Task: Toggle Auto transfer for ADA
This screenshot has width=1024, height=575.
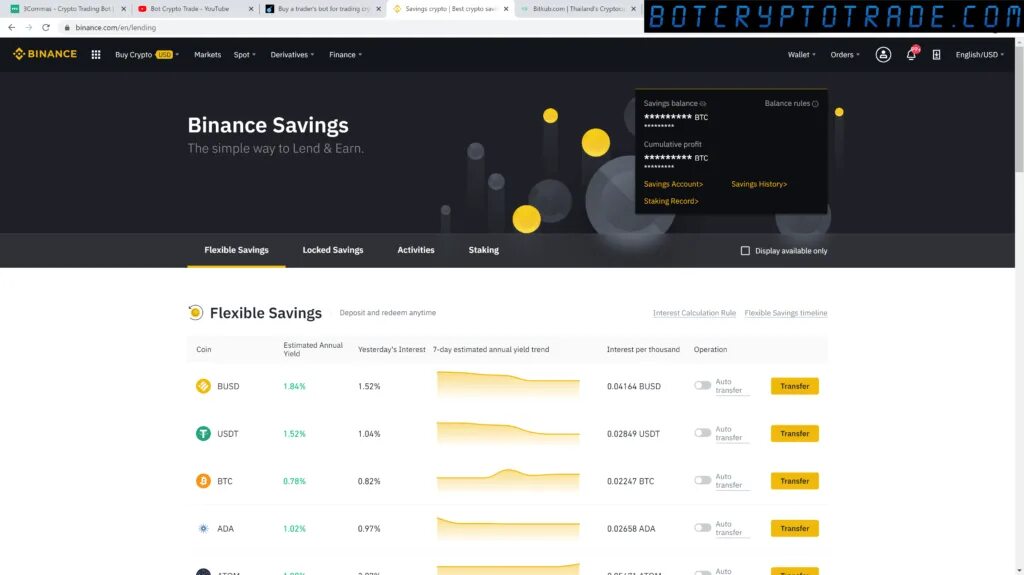Action: [x=703, y=527]
